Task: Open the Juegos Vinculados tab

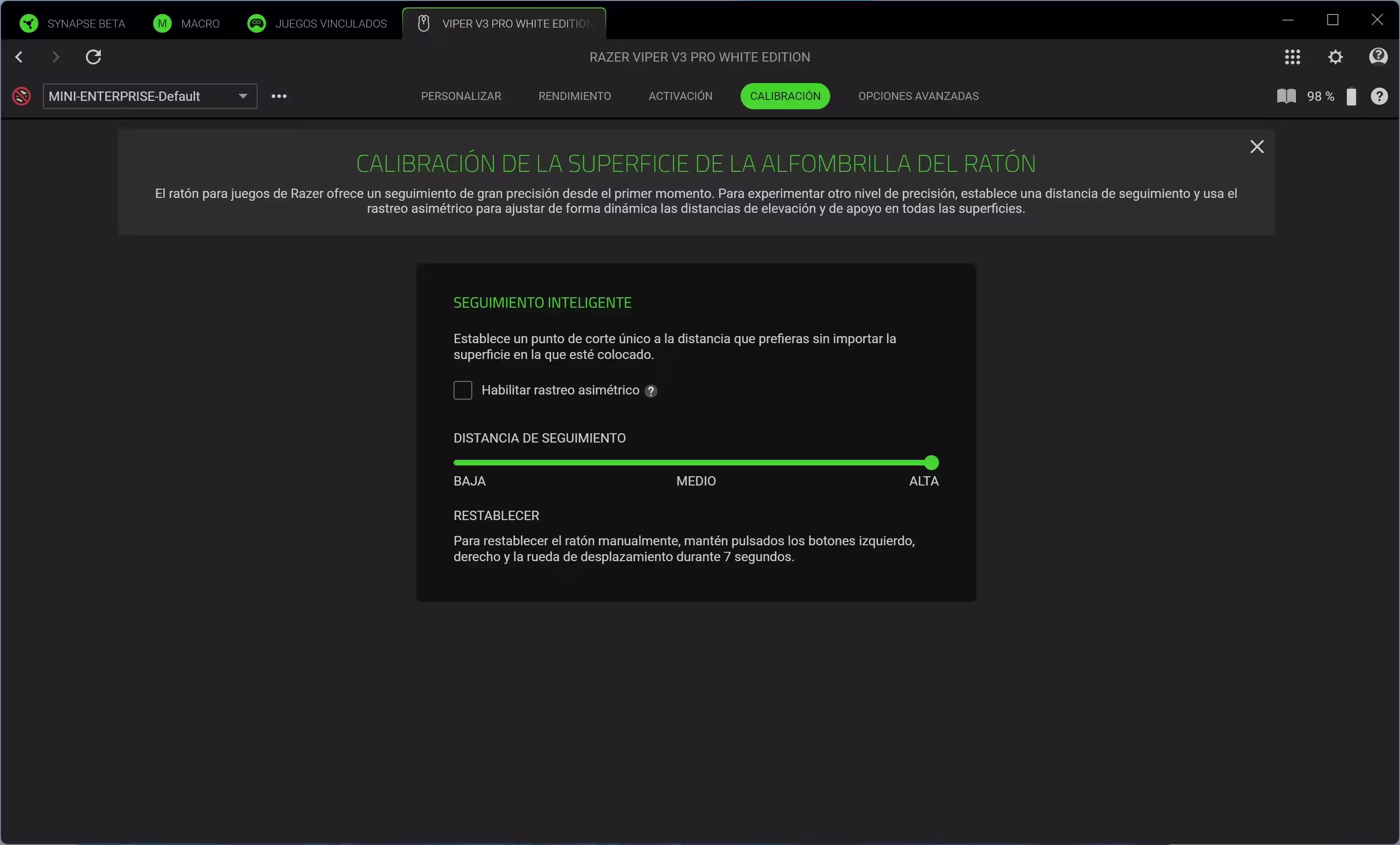Action: click(317, 23)
